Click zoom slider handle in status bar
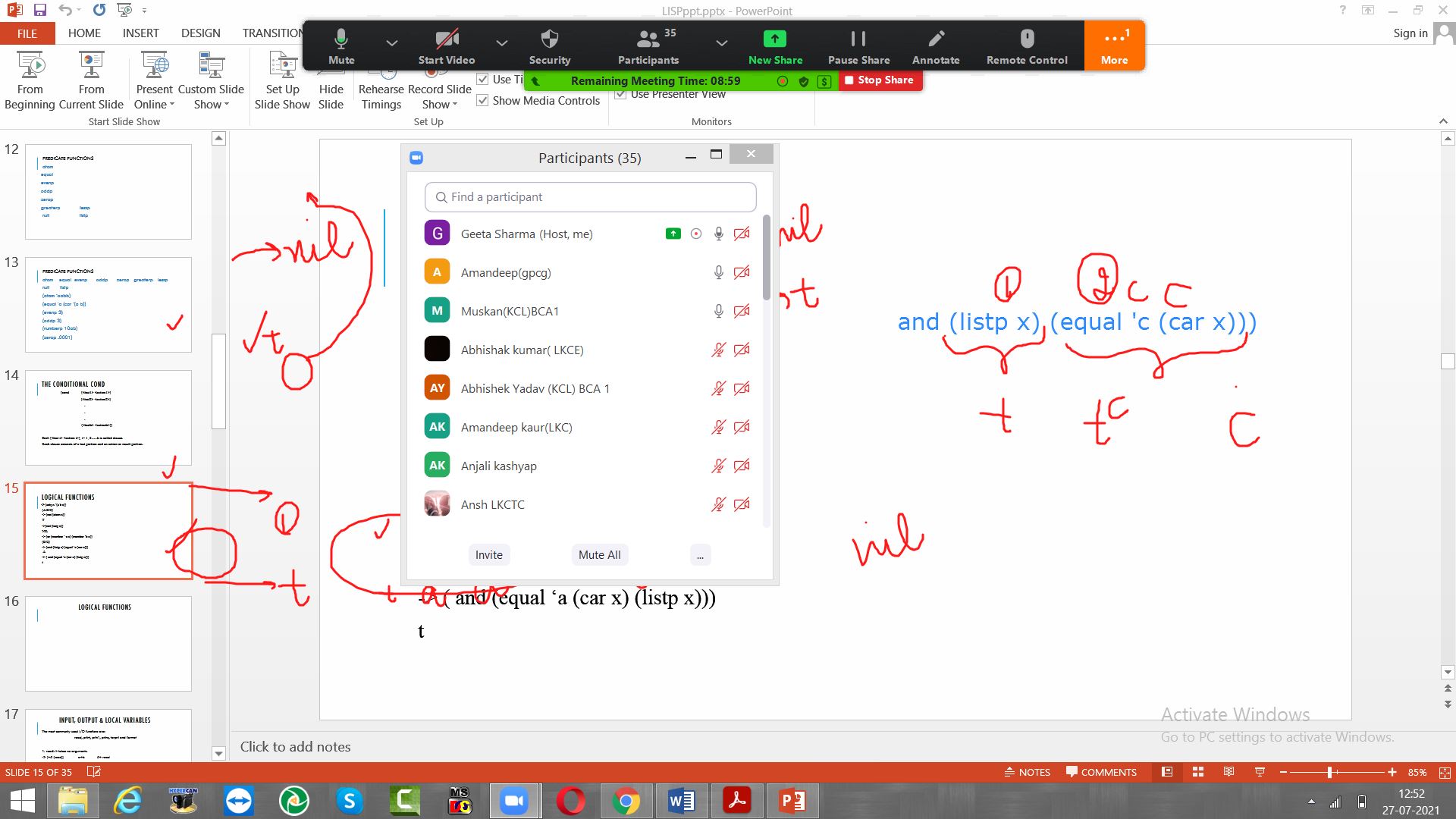Screen dimensions: 1456x819 (x=1329, y=772)
